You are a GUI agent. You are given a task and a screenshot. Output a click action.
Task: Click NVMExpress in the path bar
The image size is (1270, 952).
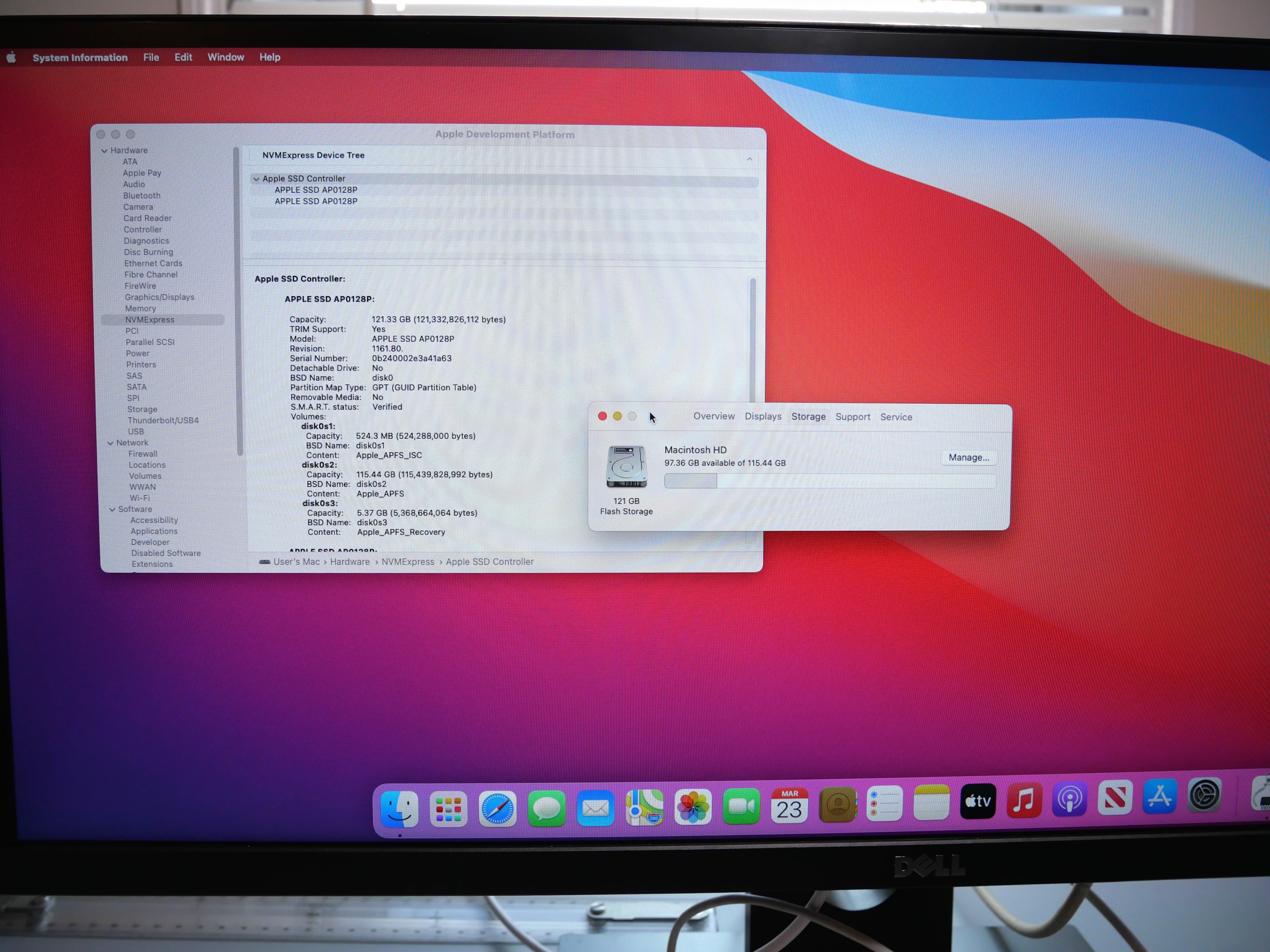point(408,562)
